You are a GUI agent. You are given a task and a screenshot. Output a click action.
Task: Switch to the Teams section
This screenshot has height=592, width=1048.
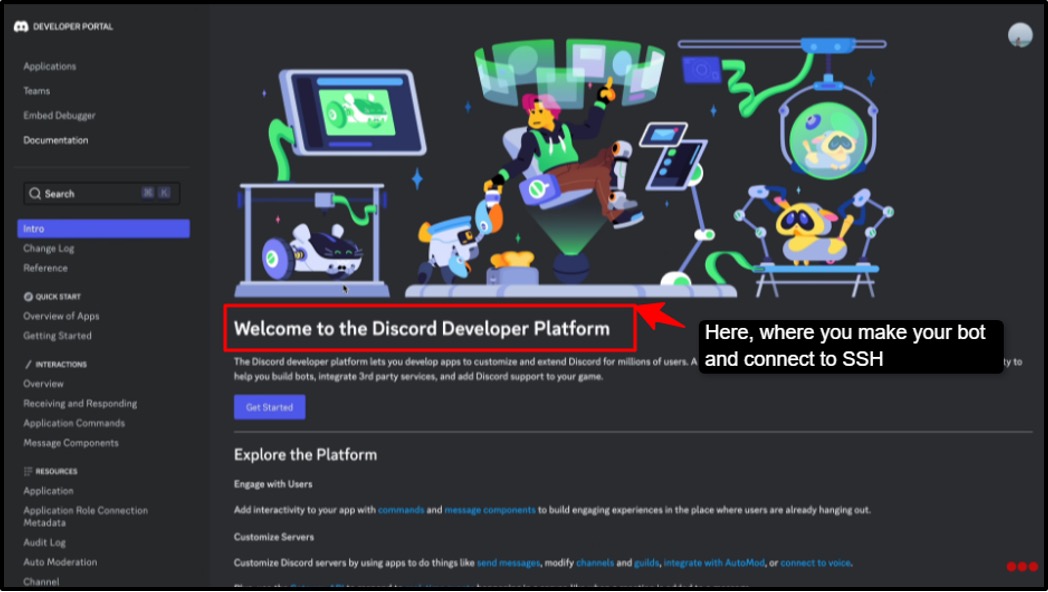35,90
